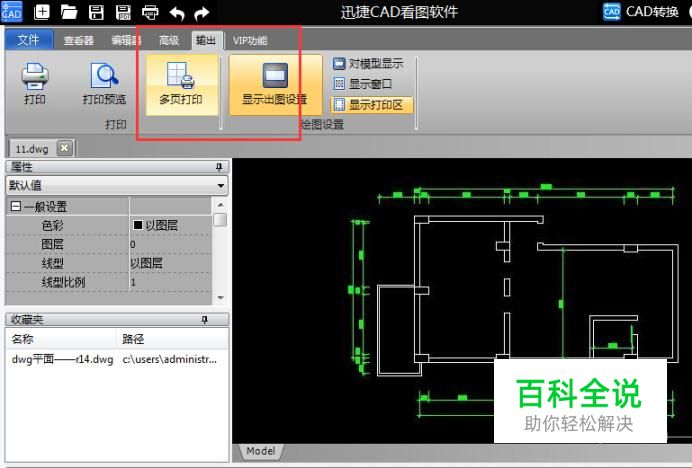692x468 pixels.
Task: Click the 线型 property label
Action: tap(53, 264)
